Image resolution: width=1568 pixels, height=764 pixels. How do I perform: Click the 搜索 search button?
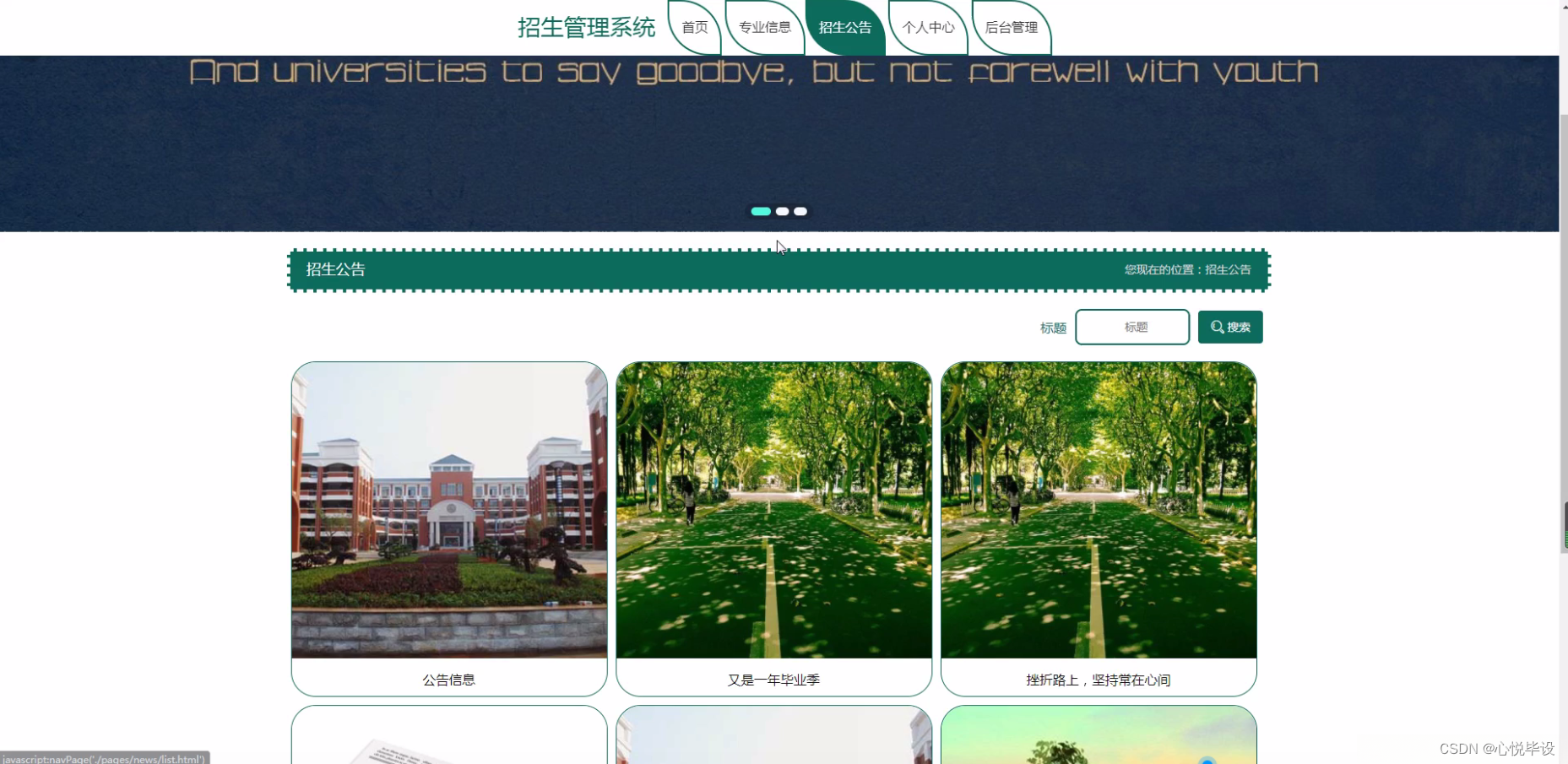click(x=1230, y=327)
